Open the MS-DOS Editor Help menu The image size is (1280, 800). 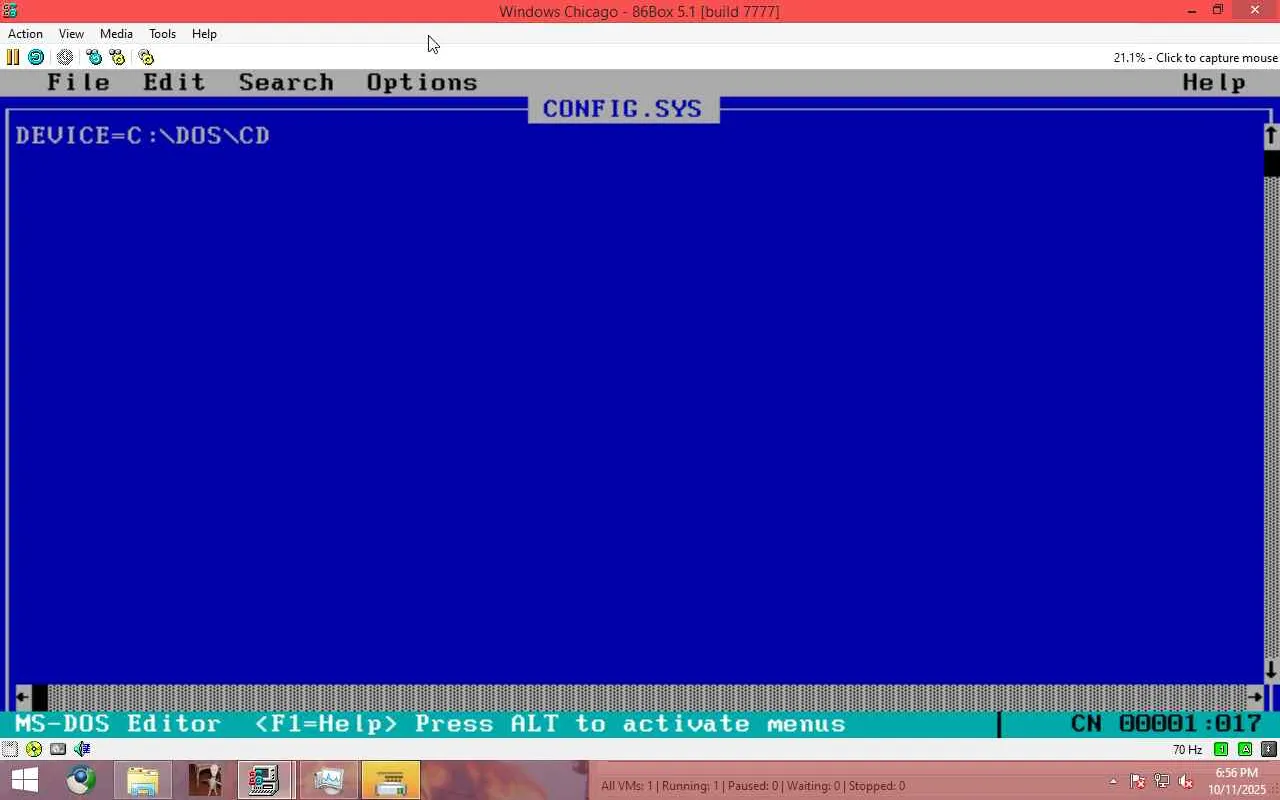[x=1214, y=83]
